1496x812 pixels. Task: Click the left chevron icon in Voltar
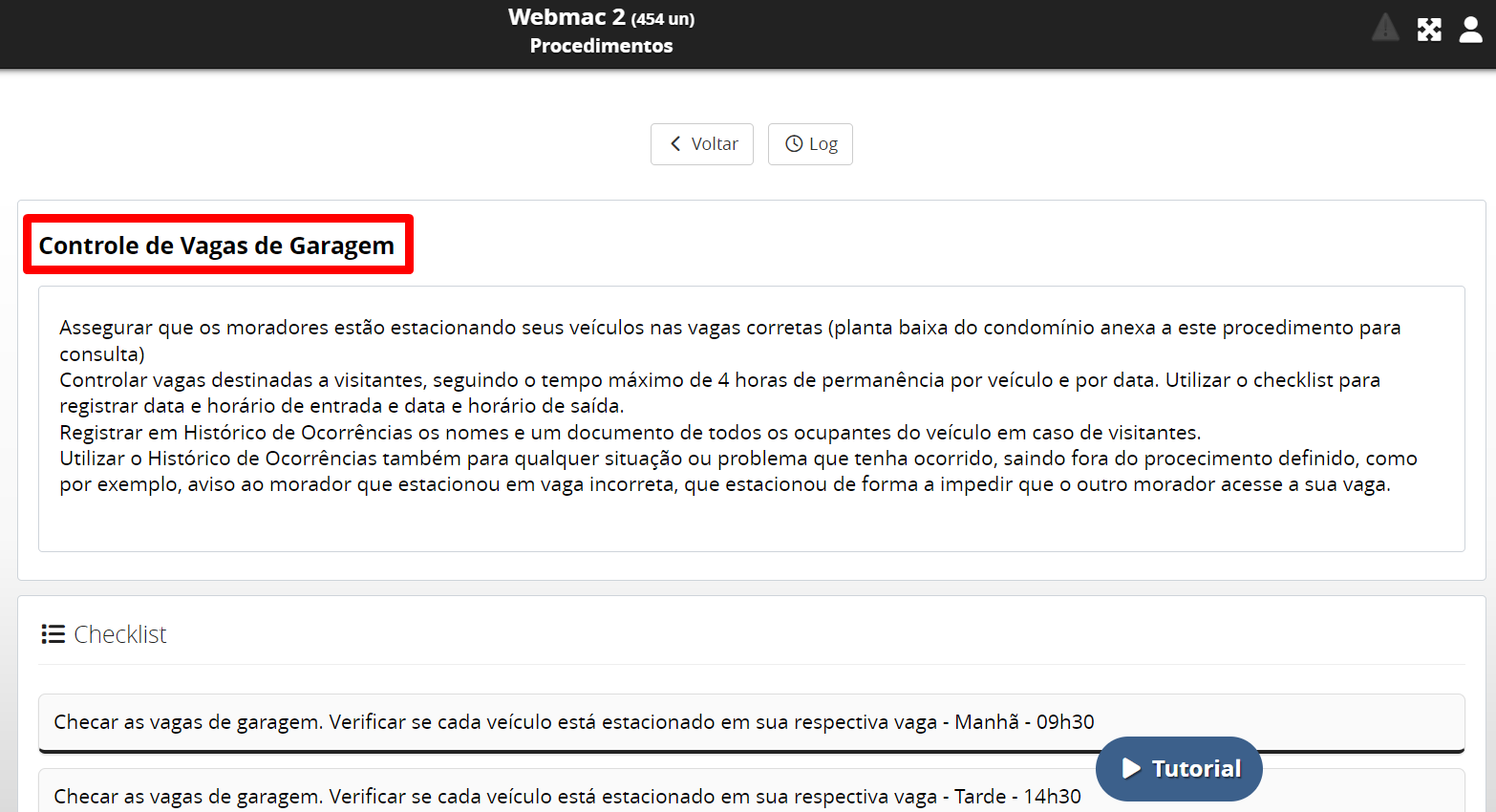point(675,144)
